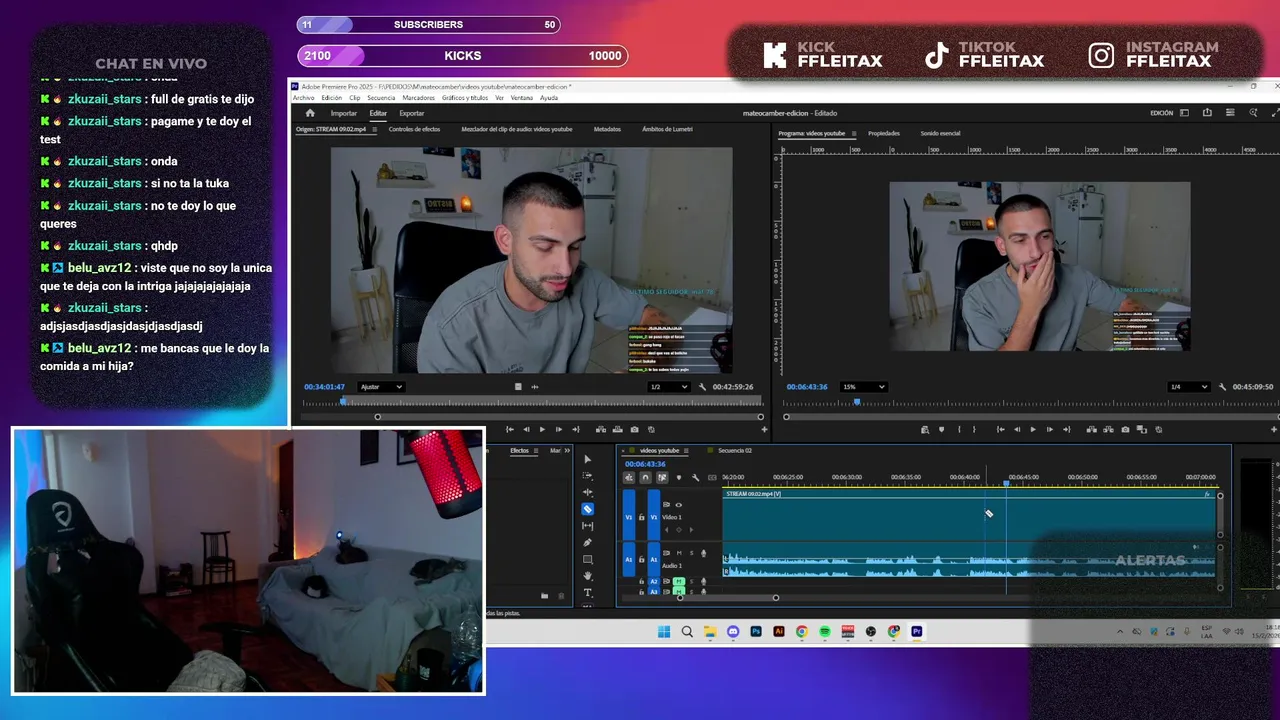Select the Pen tool
The width and height of the screenshot is (1280, 720).
click(x=588, y=543)
